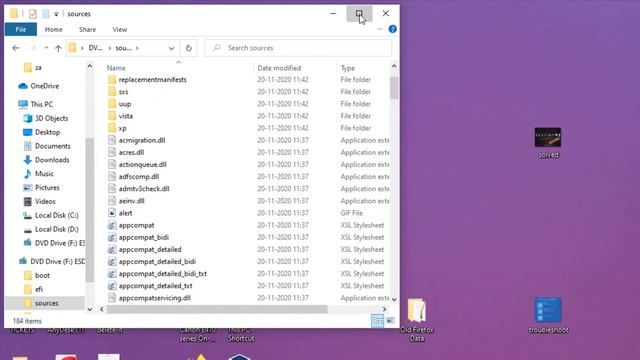This screenshot has width=640, height=360.
Task: Open Properties quick access toolbar icon
Action: coord(33,14)
